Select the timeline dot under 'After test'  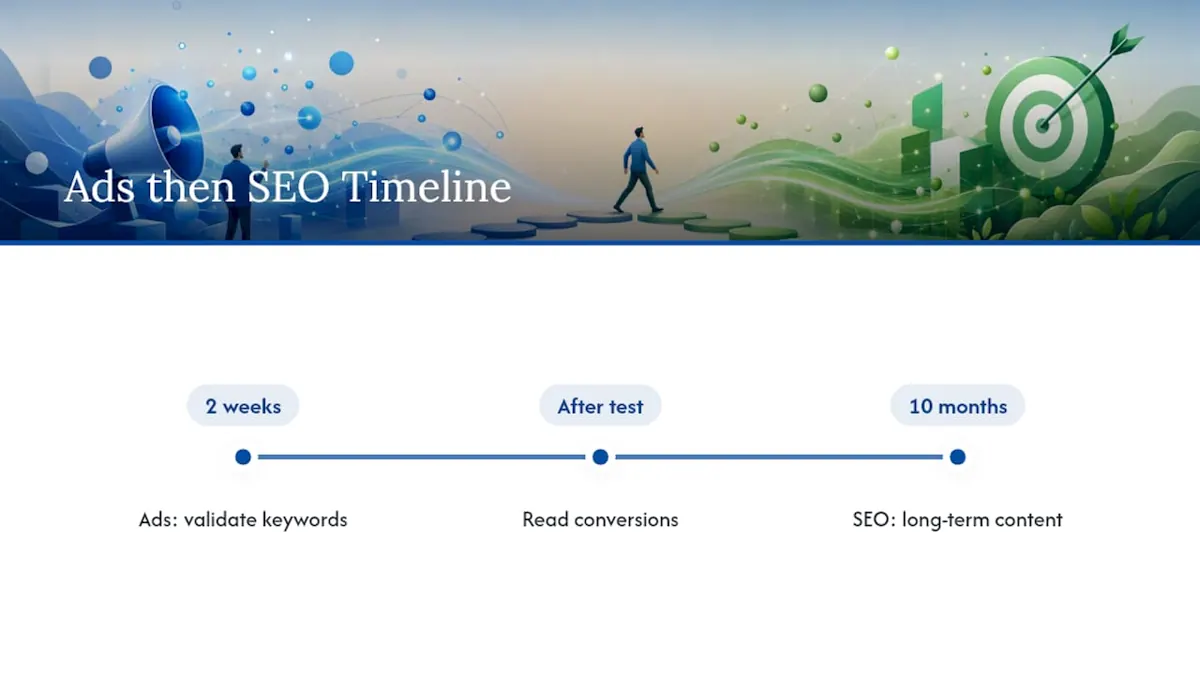point(600,457)
